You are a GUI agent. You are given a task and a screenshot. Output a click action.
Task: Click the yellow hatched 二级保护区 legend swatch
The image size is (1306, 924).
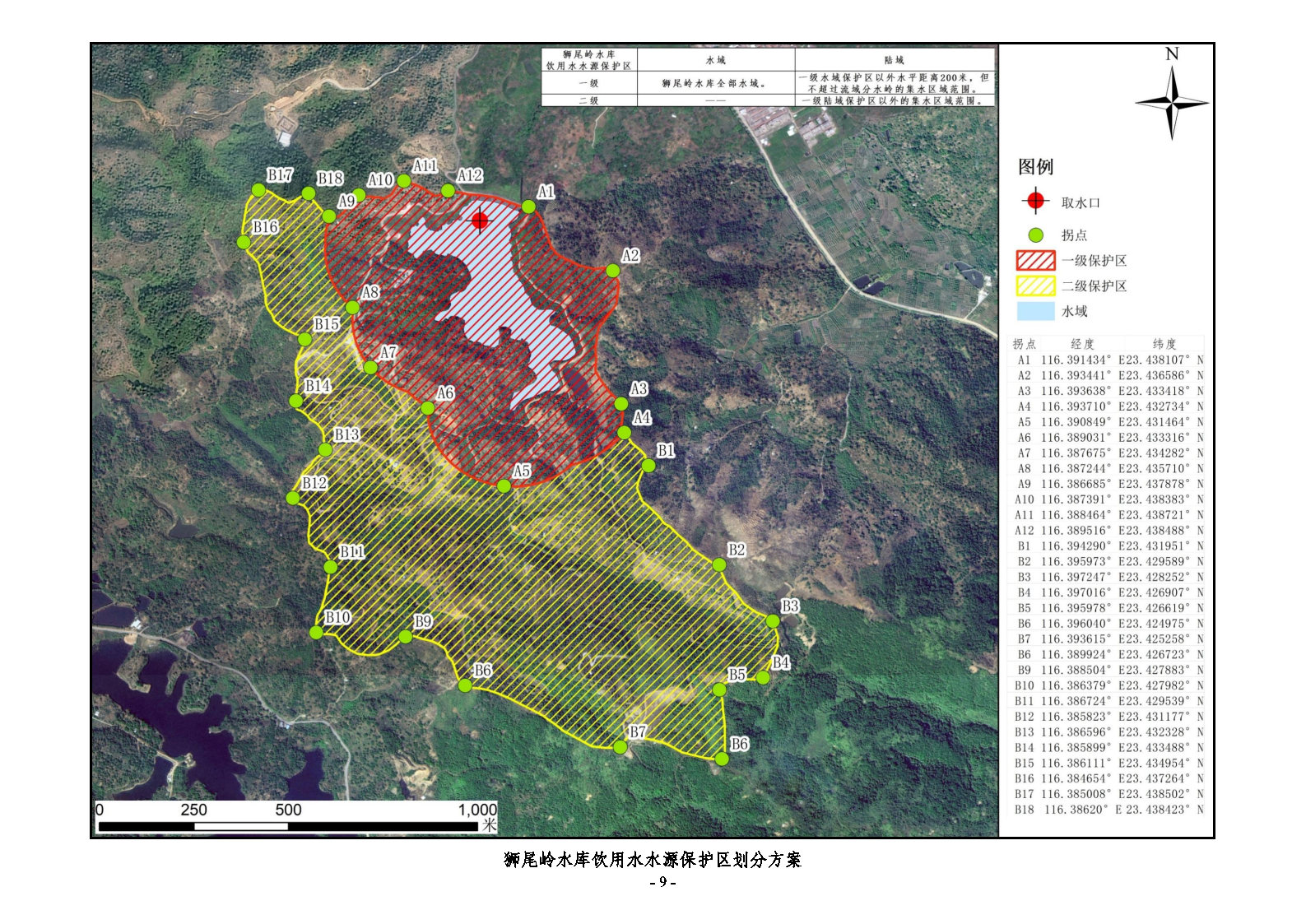[x=1036, y=286]
